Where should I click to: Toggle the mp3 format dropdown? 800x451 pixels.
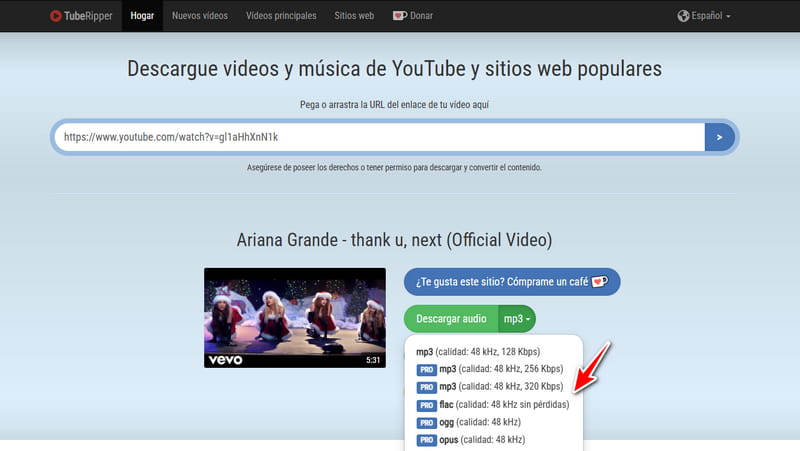pyautogui.click(x=517, y=319)
